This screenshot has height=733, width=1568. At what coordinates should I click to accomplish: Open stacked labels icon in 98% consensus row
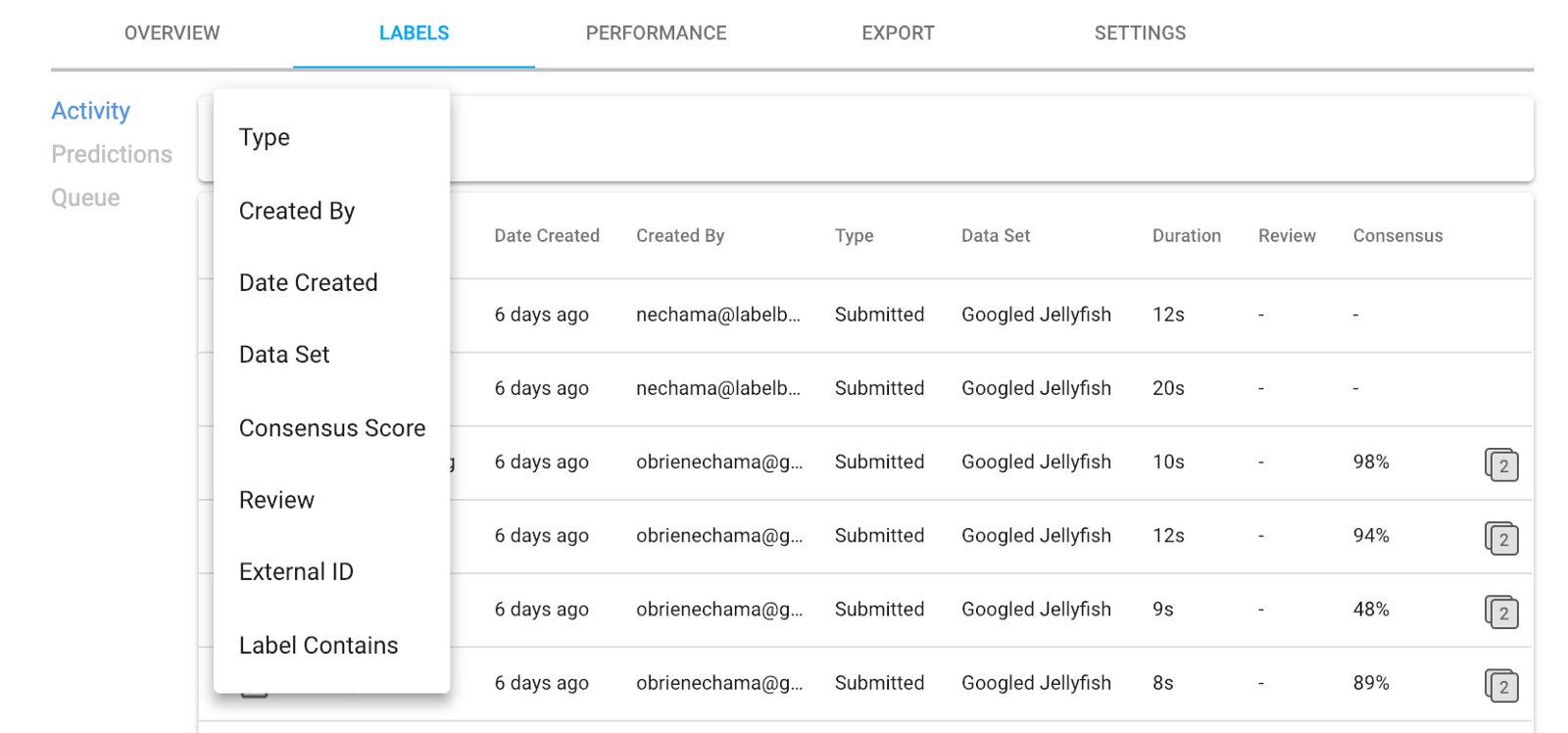(x=1500, y=464)
